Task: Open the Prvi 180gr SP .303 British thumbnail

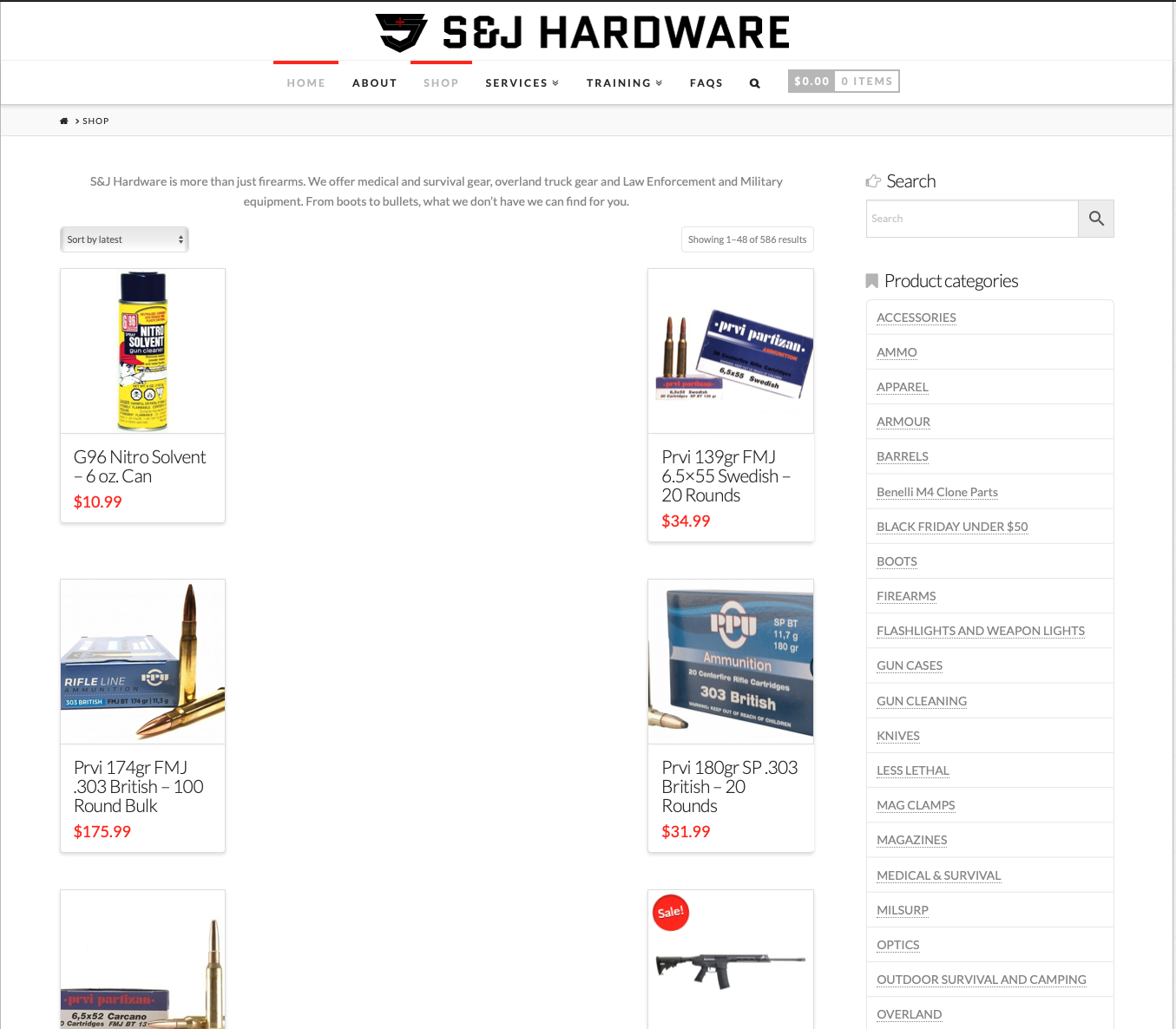Action: (x=731, y=662)
